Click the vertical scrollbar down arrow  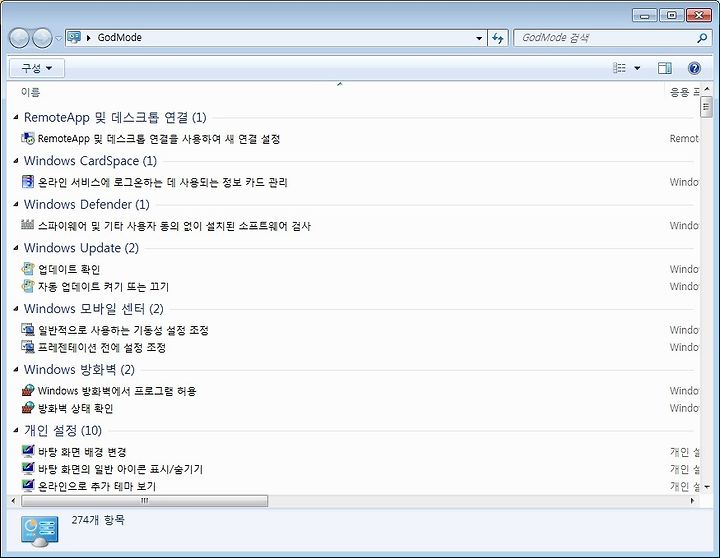(707, 486)
